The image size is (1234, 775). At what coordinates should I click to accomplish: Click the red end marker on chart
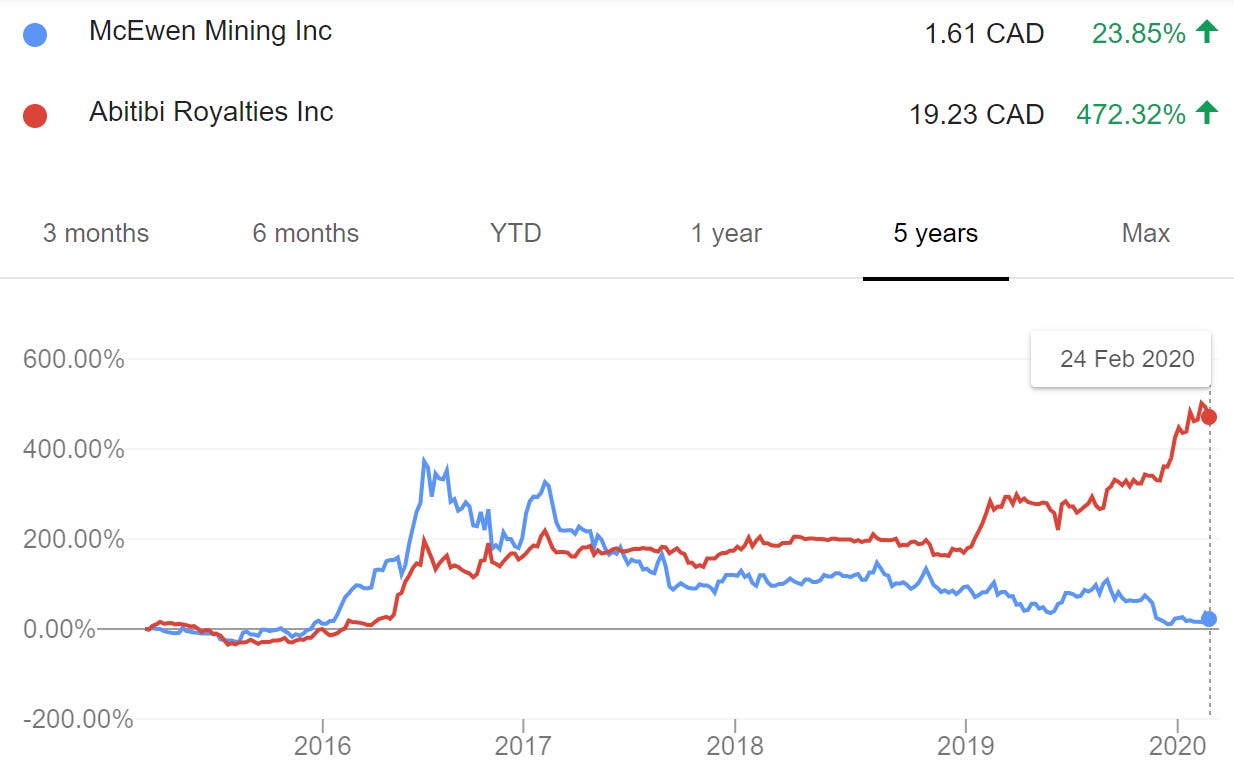[x=1209, y=416]
